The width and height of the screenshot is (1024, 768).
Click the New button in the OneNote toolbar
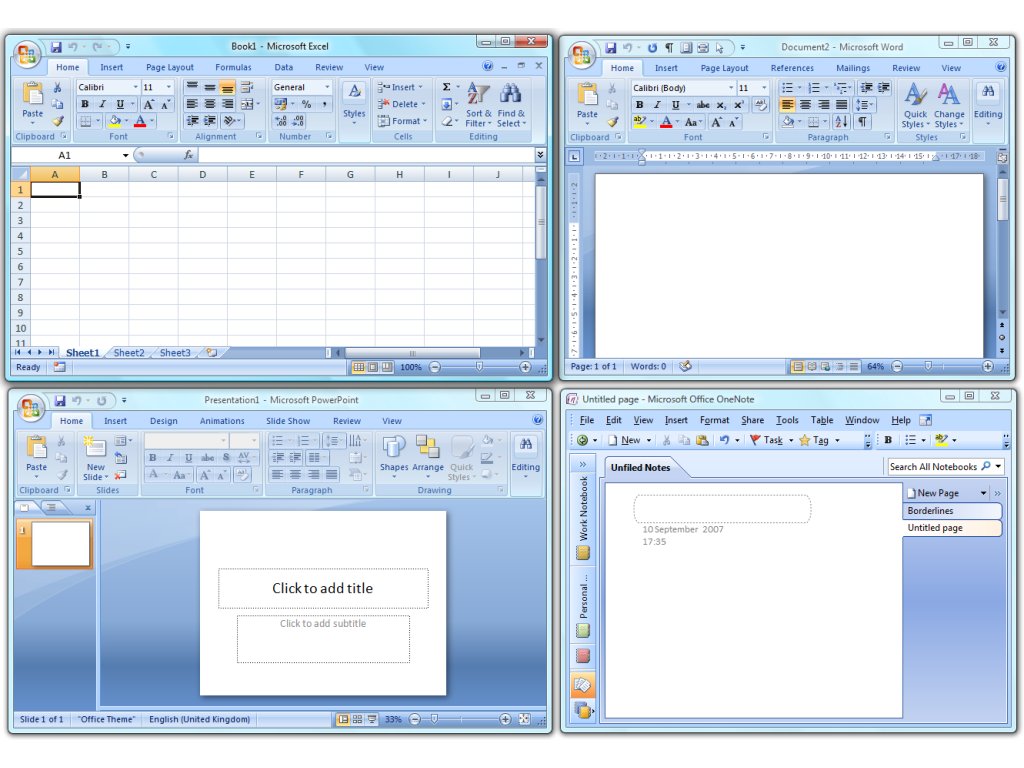(x=624, y=440)
